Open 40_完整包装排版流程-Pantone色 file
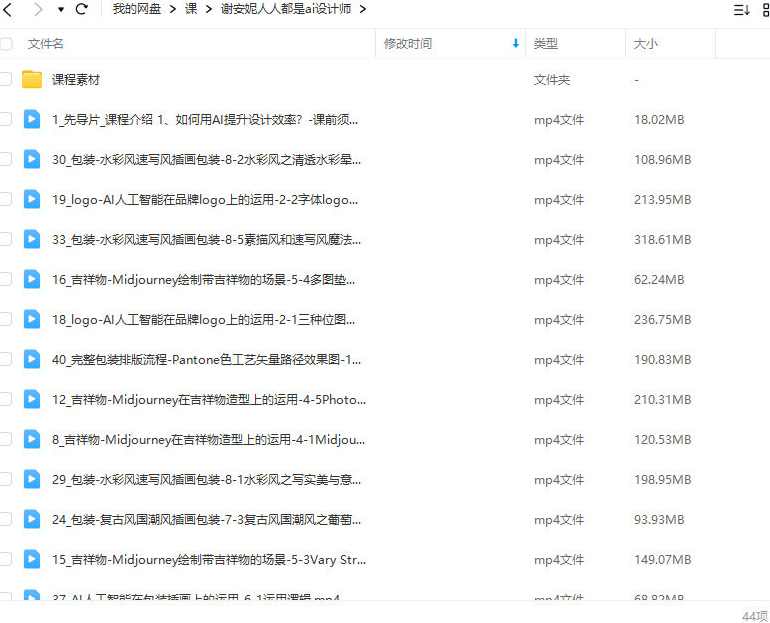770x623 pixels. tap(206, 360)
